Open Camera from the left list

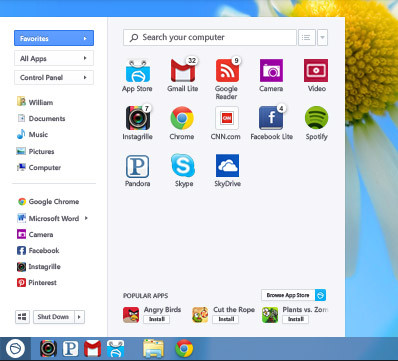(35, 234)
